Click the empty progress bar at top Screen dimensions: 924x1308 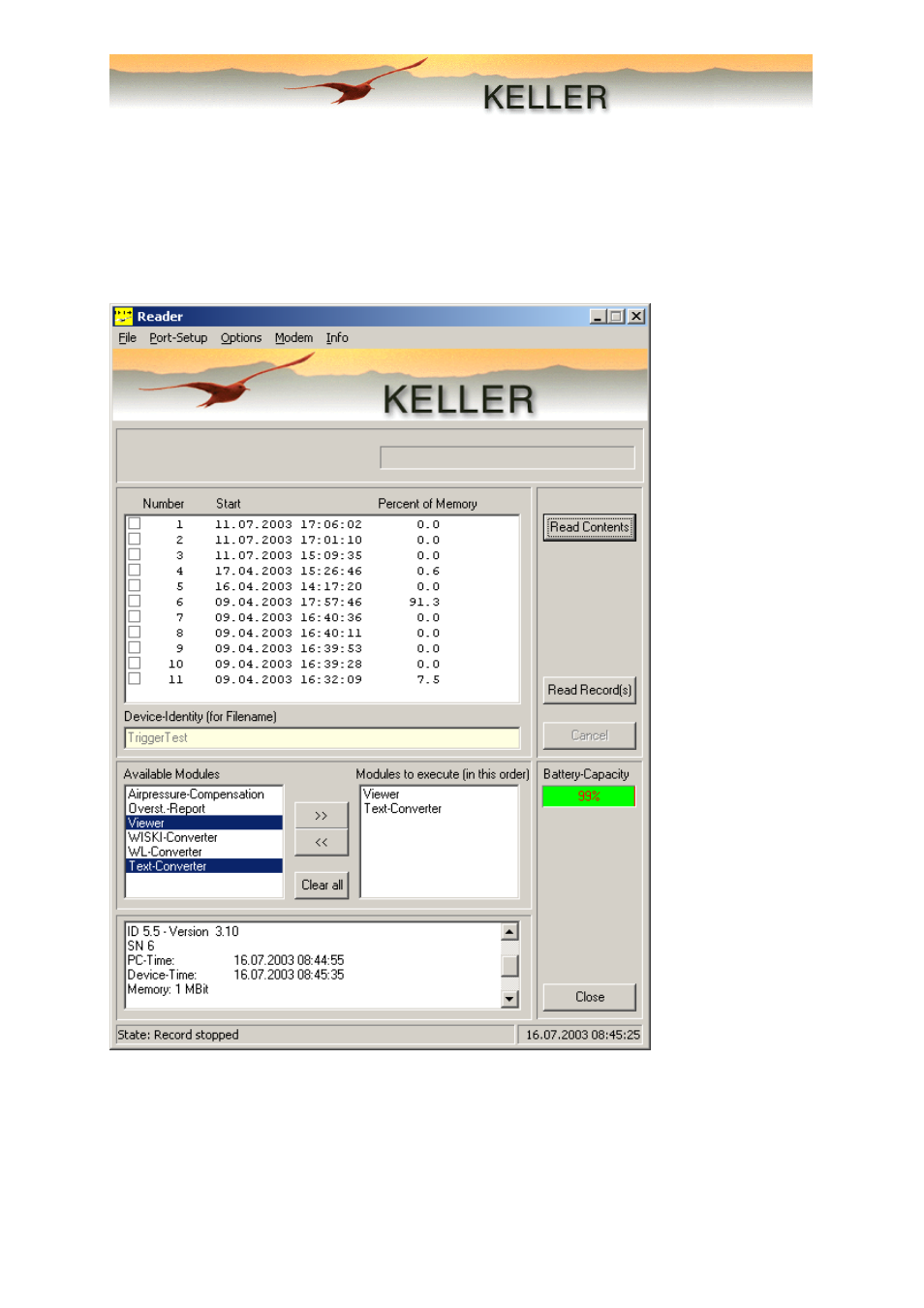point(508,457)
